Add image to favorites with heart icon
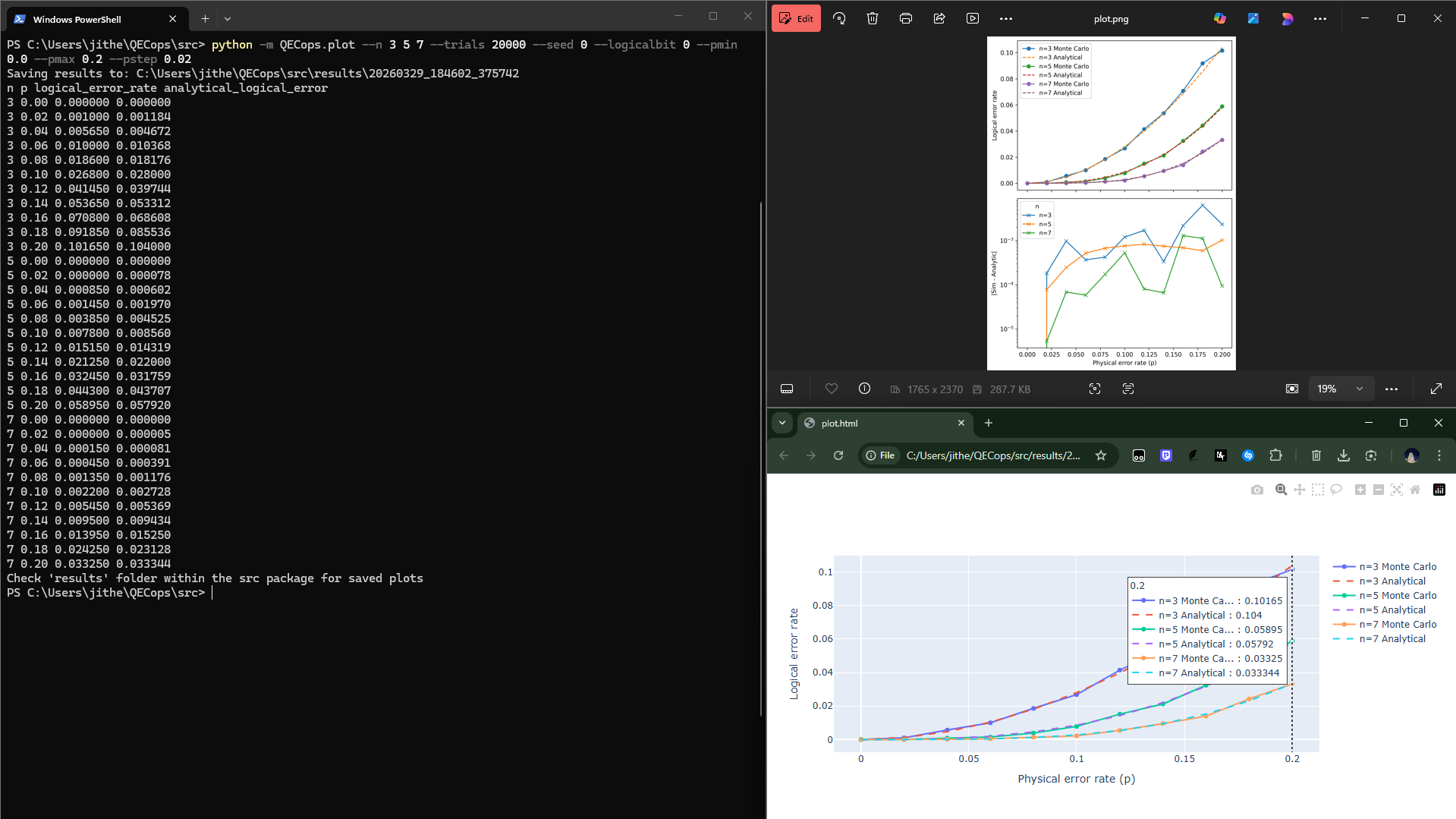1456x819 pixels. 832,389
